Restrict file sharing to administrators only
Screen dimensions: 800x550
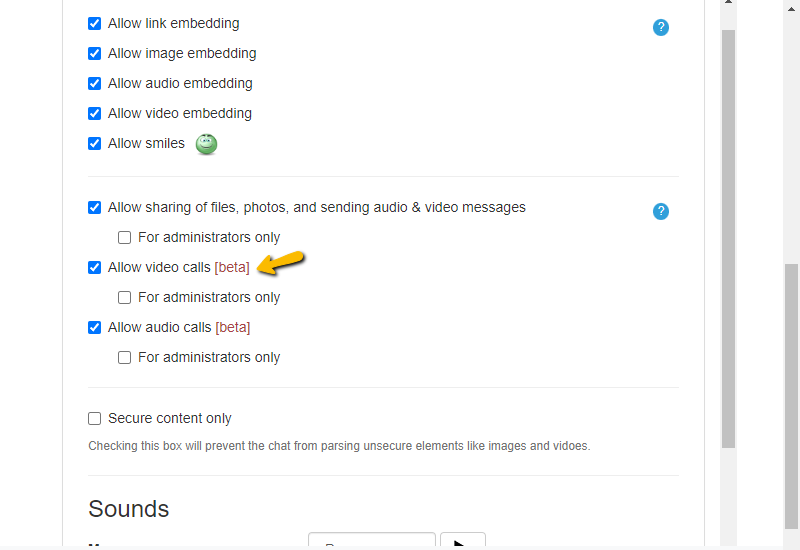click(124, 238)
